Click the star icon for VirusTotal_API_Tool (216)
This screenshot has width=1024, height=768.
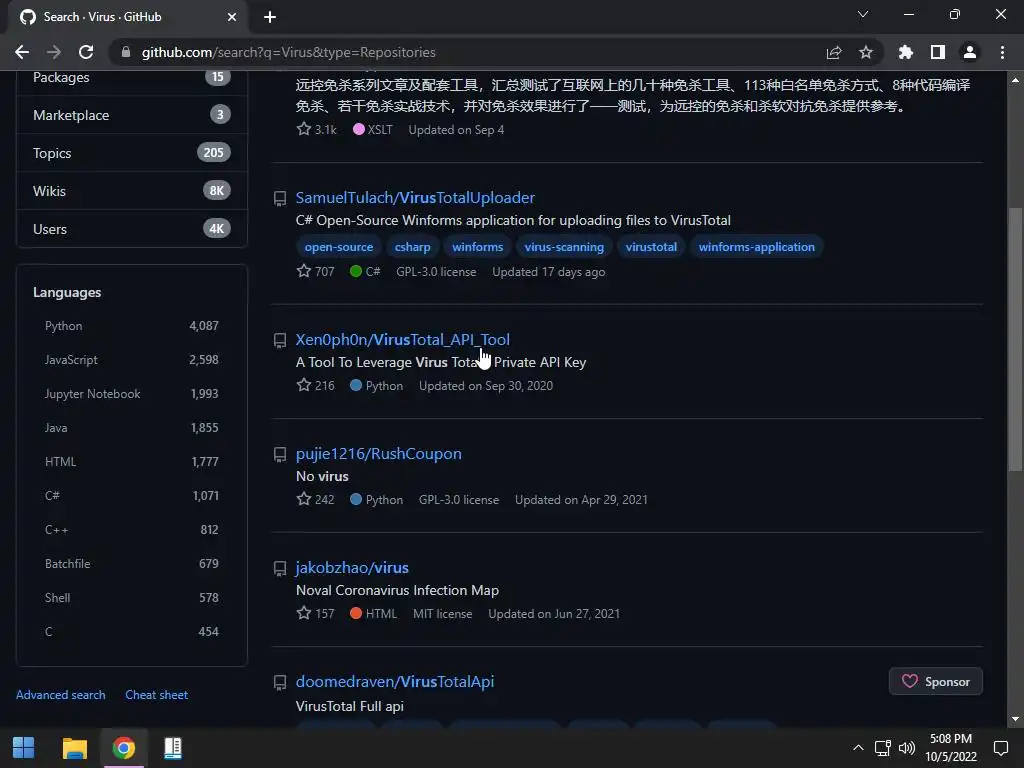tap(304, 385)
